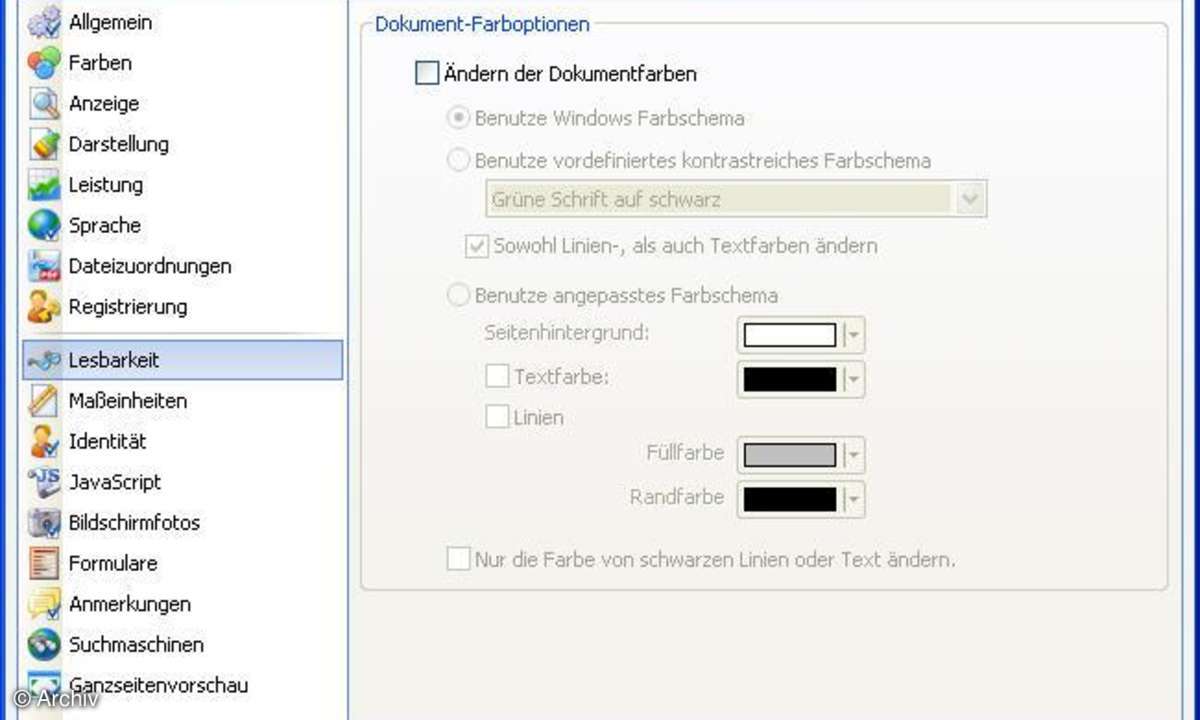The width and height of the screenshot is (1200, 720).
Task: Click the Formulare form icon
Action: click(44, 563)
